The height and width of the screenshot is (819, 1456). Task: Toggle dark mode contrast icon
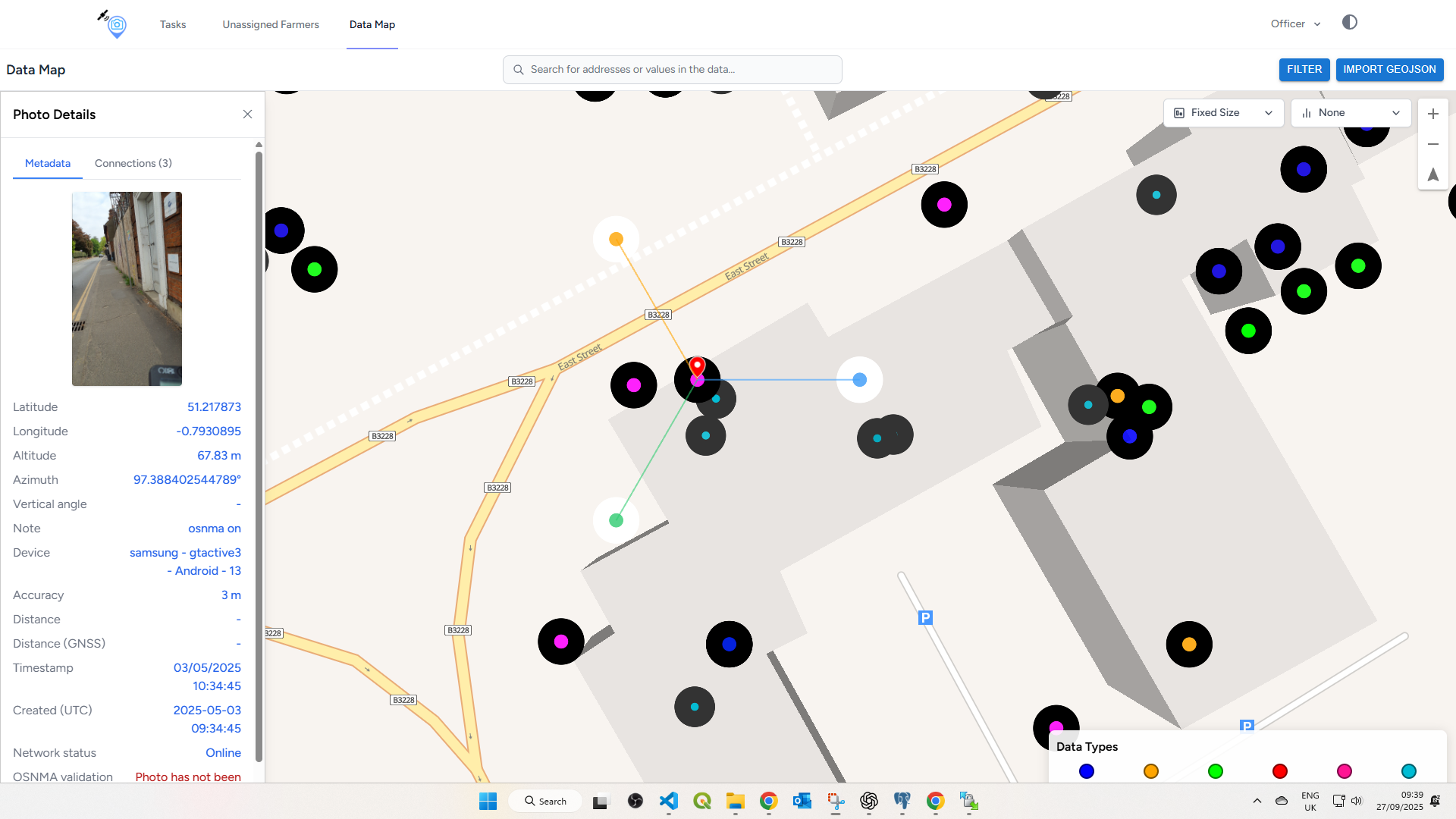point(1349,23)
